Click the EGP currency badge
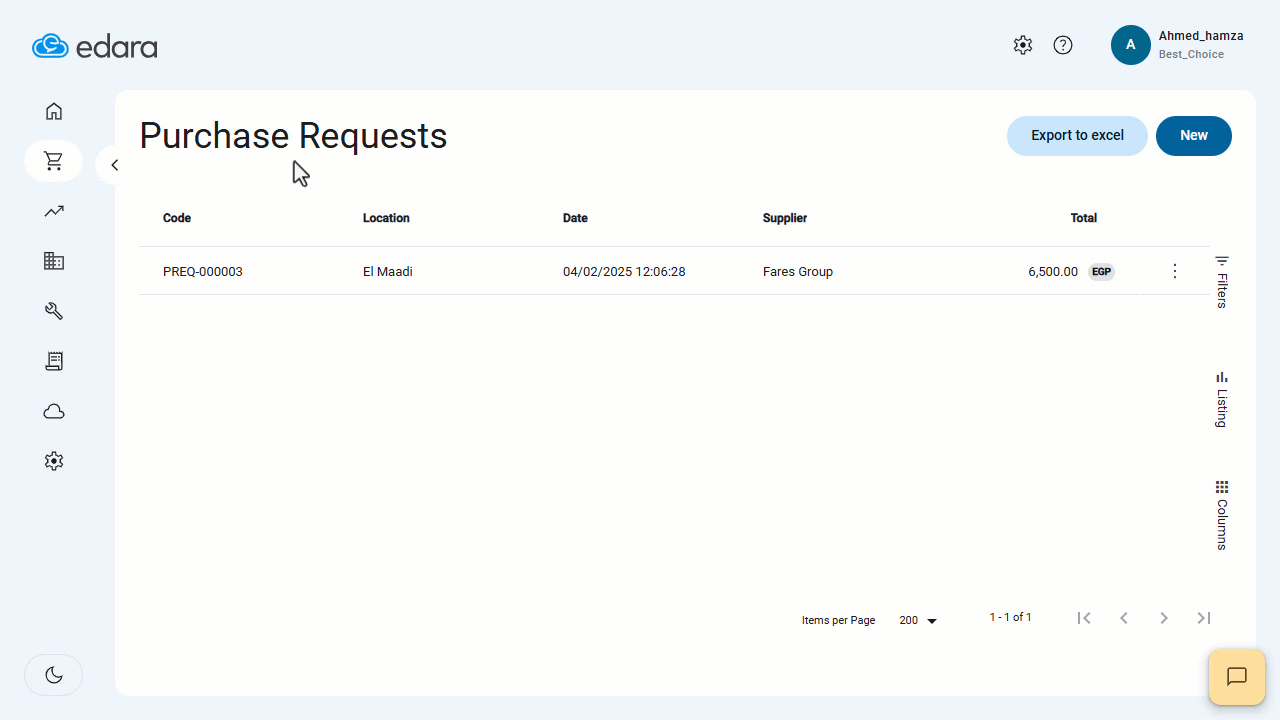1280x720 pixels. [x=1101, y=272]
